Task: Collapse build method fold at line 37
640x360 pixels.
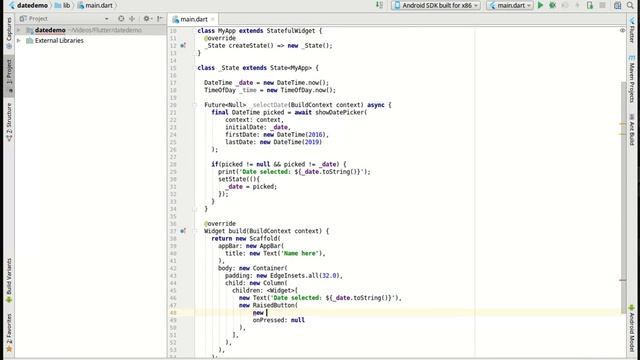Action: pyautogui.click(x=195, y=231)
